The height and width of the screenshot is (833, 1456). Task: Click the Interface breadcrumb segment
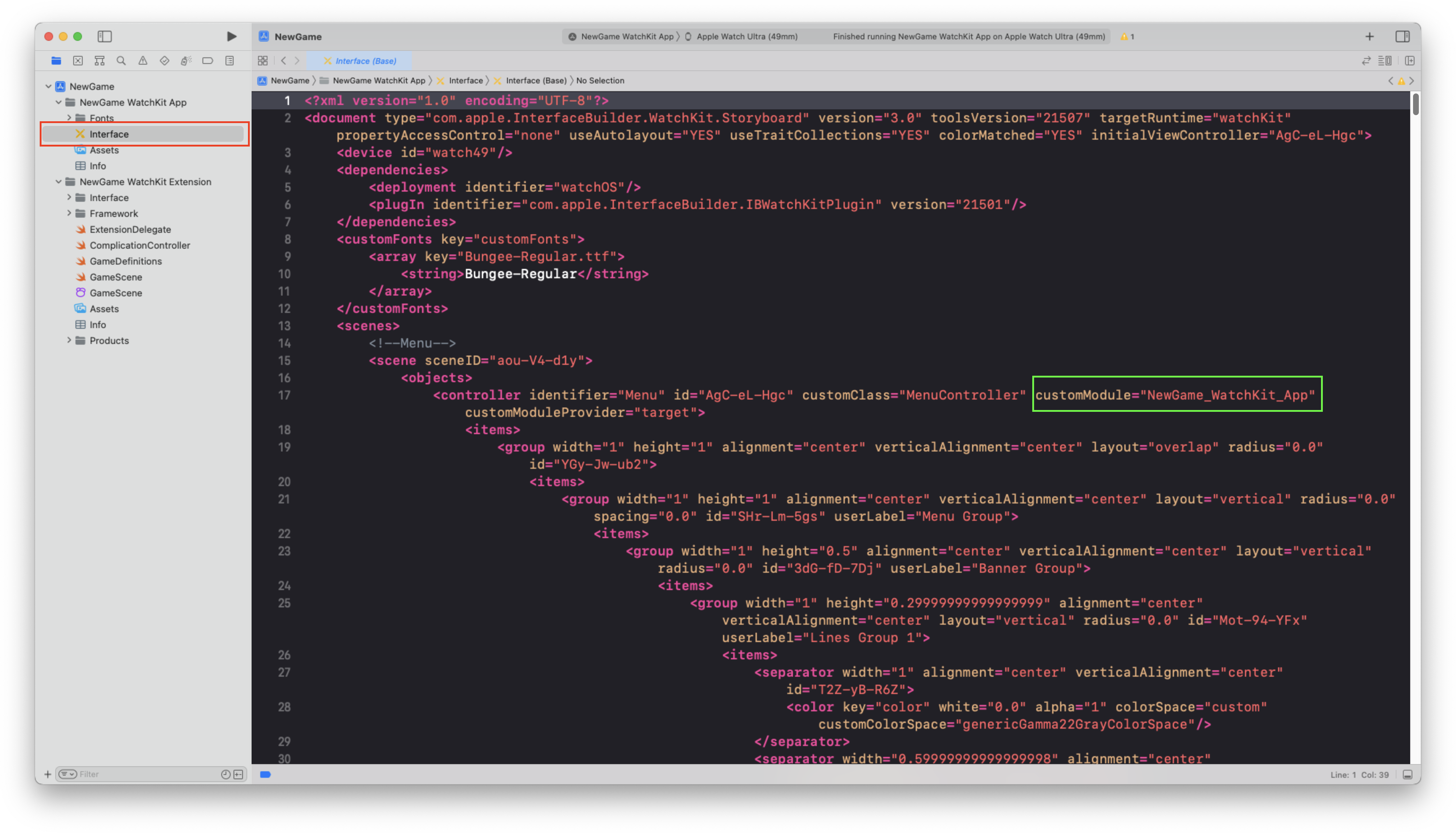(460, 81)
